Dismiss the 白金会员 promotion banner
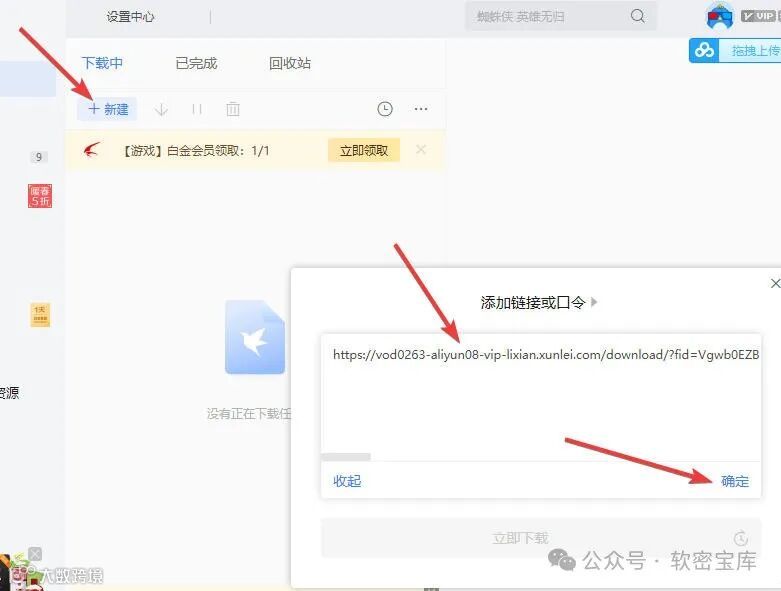781x591 pixels. 421,150
